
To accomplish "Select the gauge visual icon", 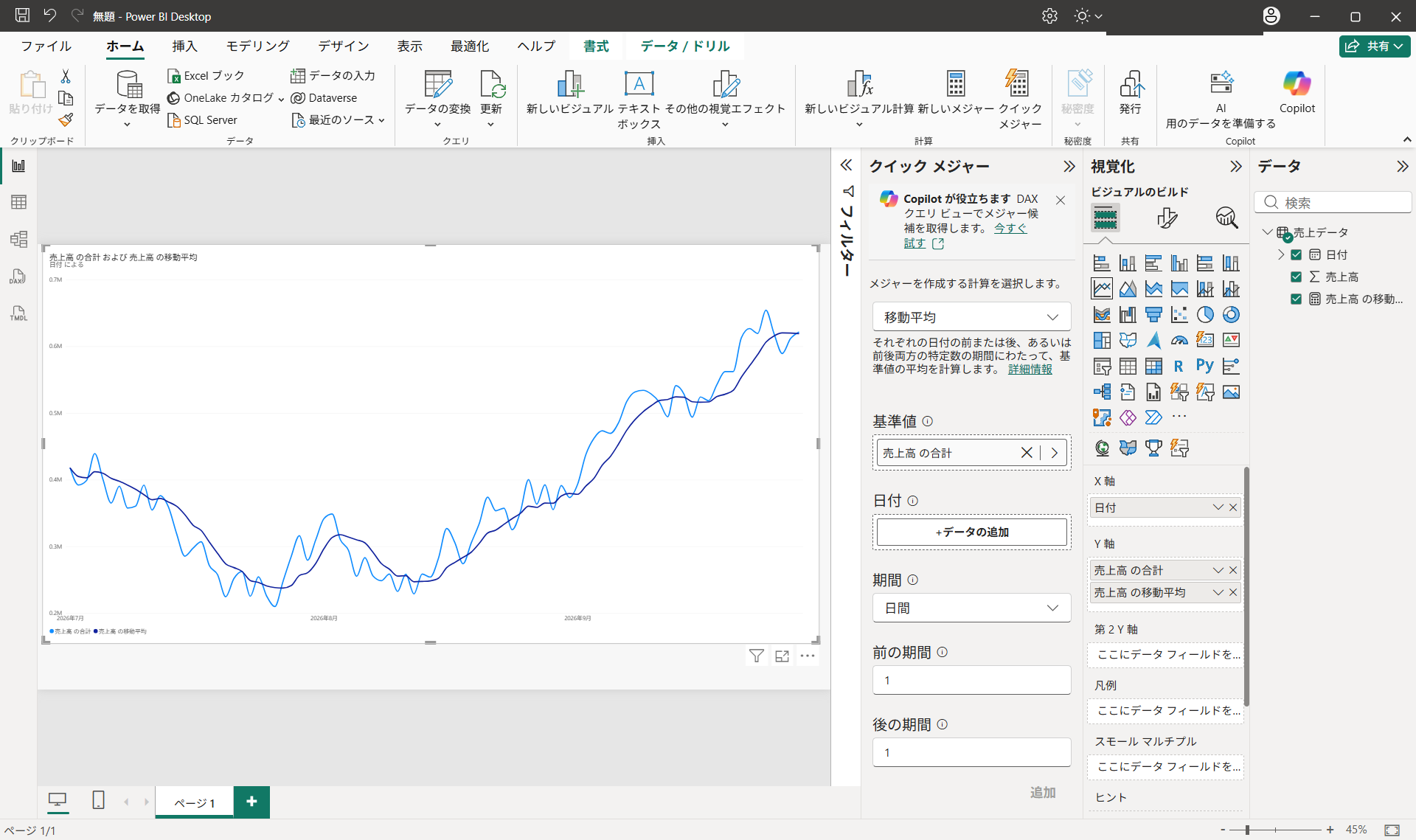I will pos(1179,341).
